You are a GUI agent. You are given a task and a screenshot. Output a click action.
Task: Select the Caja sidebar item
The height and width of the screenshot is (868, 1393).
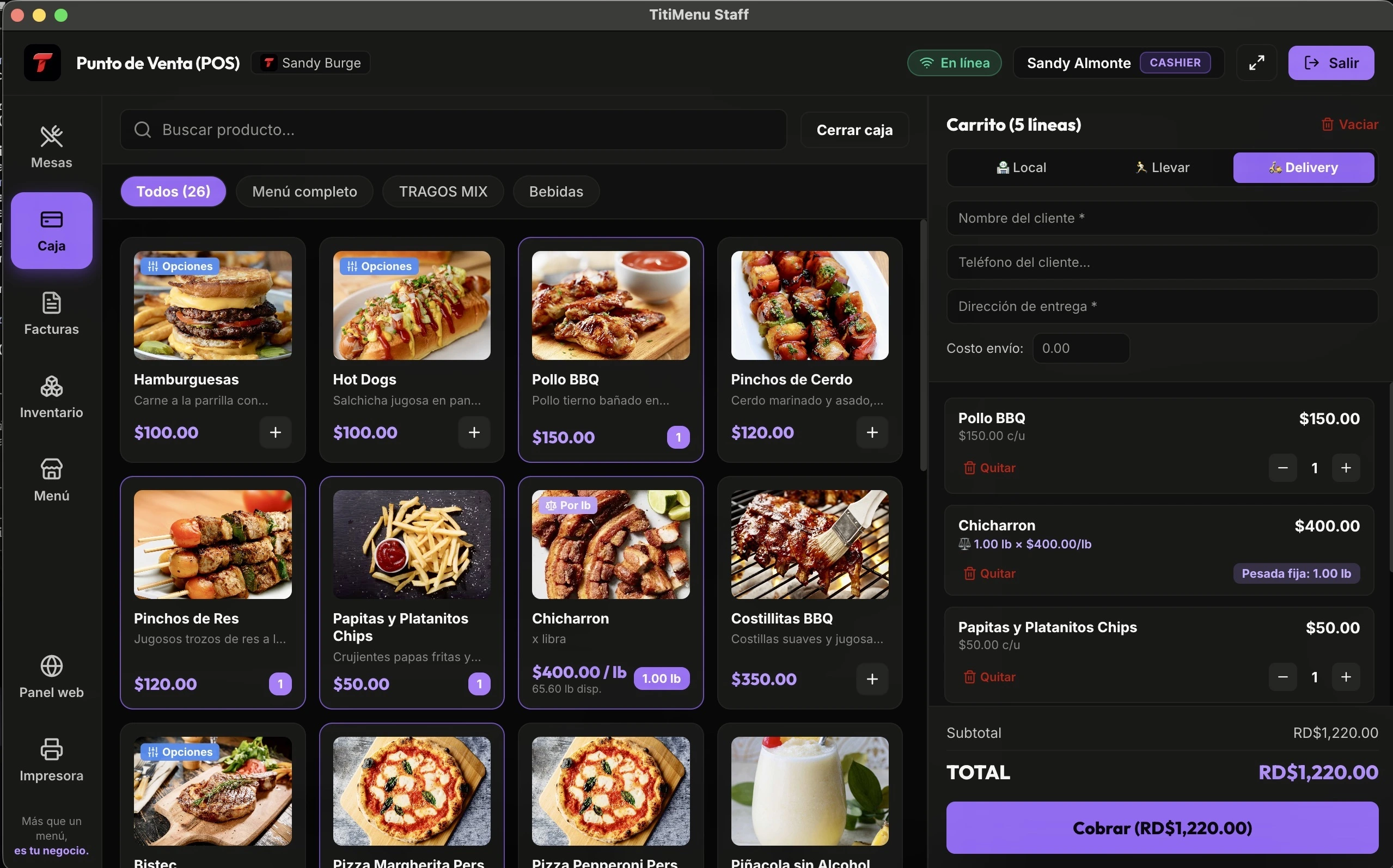pos(51,230)
